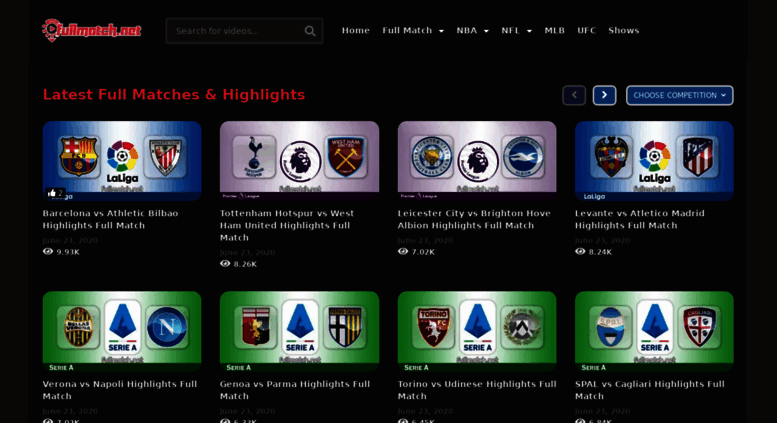Viewport: 777px width, 423px height.
Task: Go to previous matches with left arrow
Action: tap(574, 95)
